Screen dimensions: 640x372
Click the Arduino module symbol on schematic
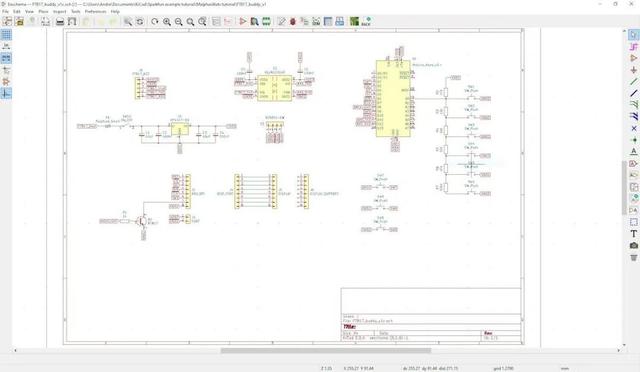click(x=393, y=98)
